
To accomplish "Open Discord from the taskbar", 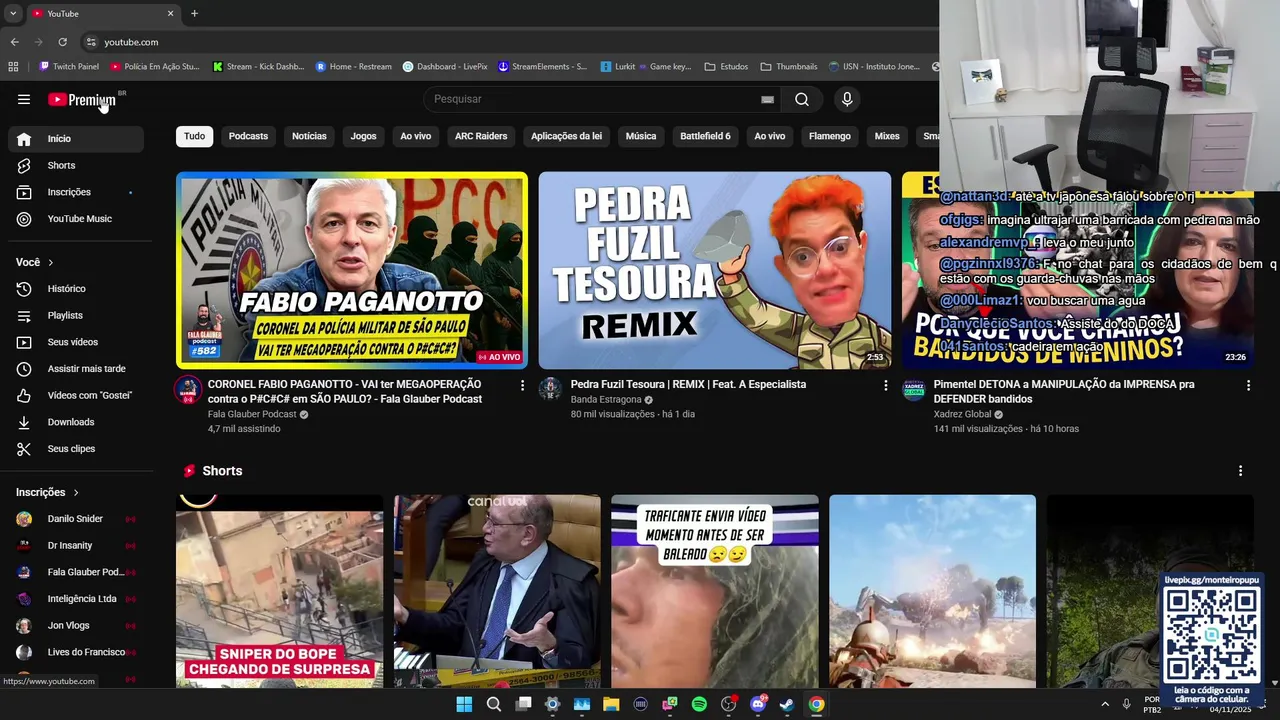I will [x=758, y=704].
